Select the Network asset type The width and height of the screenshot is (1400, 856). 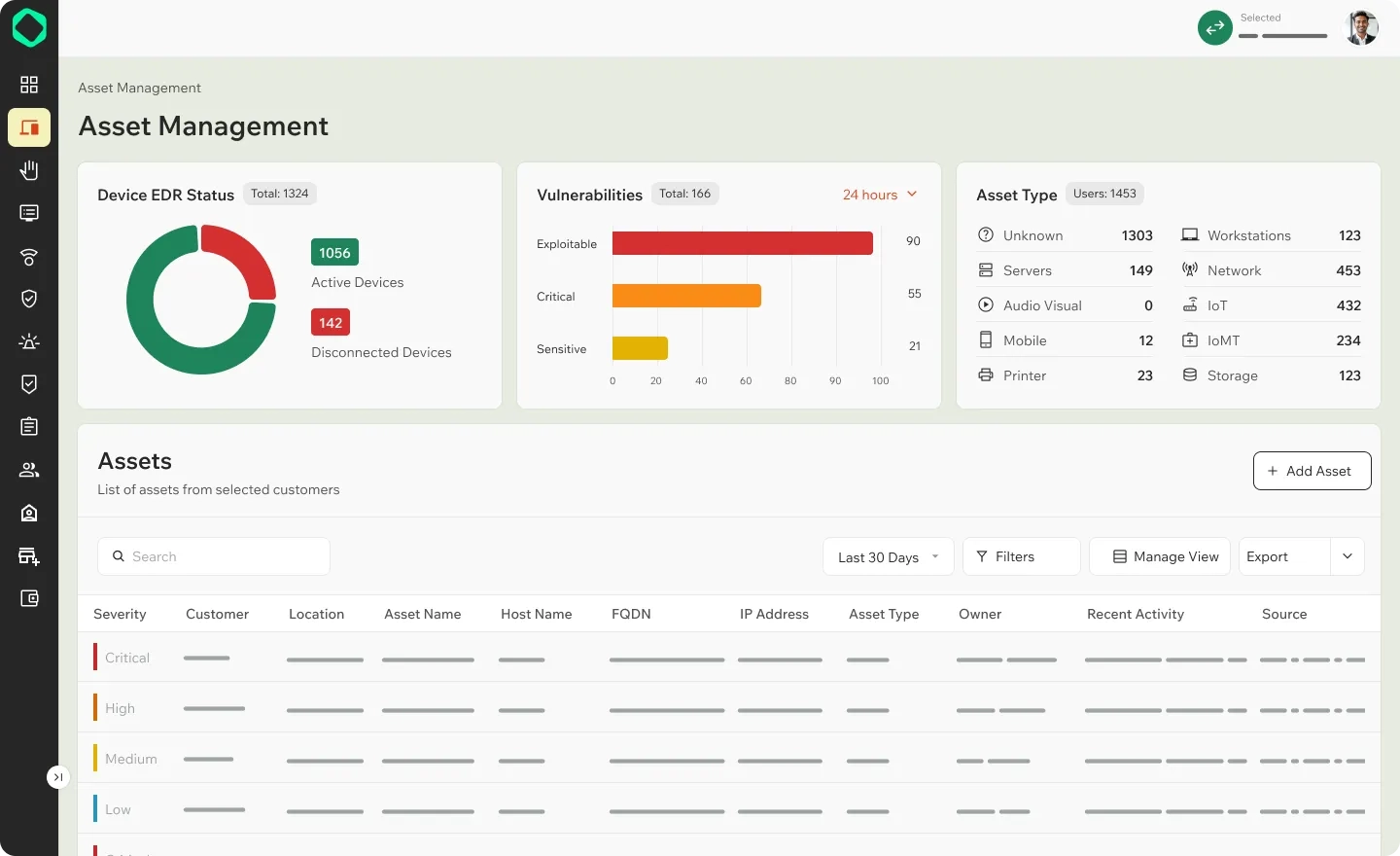pos(1271,270)
